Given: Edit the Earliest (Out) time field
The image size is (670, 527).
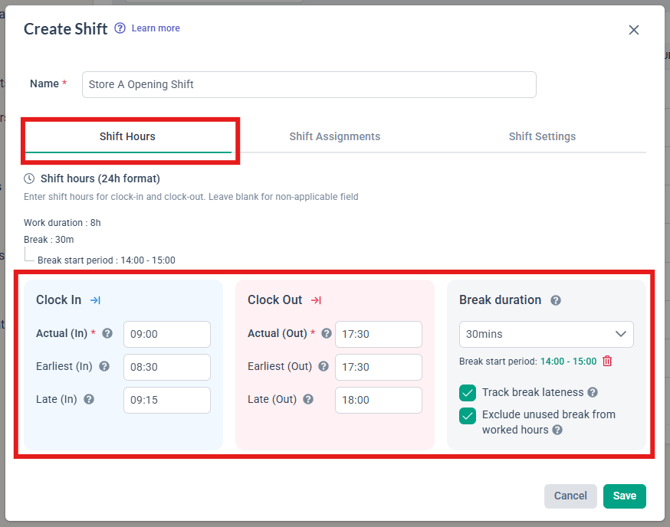Looking at the screenshot, I should 379,367.
